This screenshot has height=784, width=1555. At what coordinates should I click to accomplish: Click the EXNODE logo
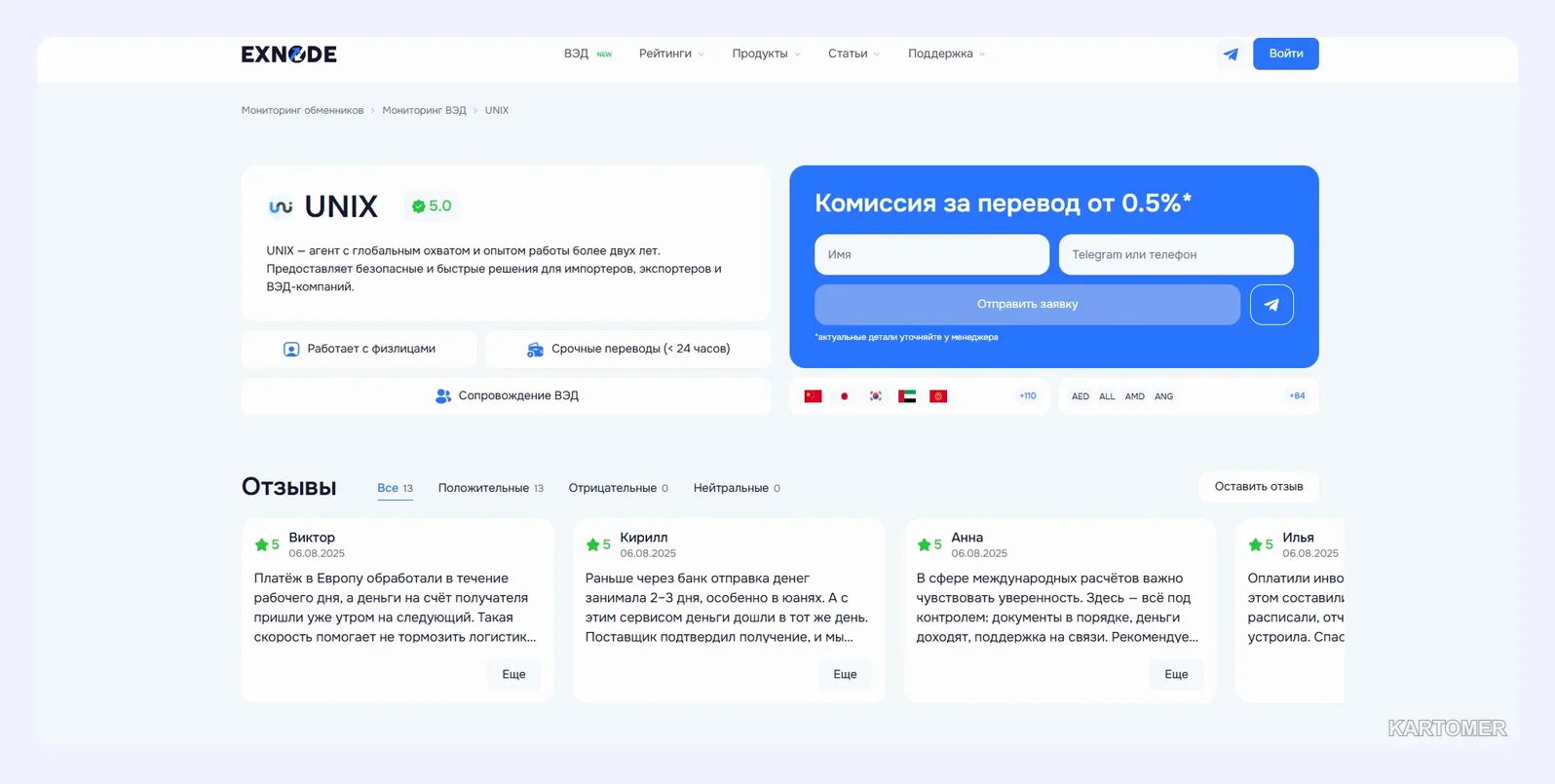[289, 54]
